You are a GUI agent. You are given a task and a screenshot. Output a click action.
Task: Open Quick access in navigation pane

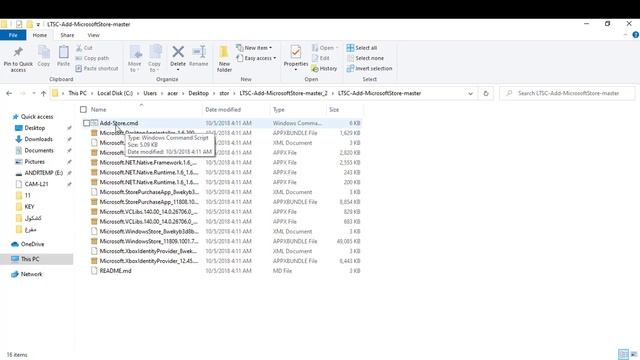coord(37,116)
